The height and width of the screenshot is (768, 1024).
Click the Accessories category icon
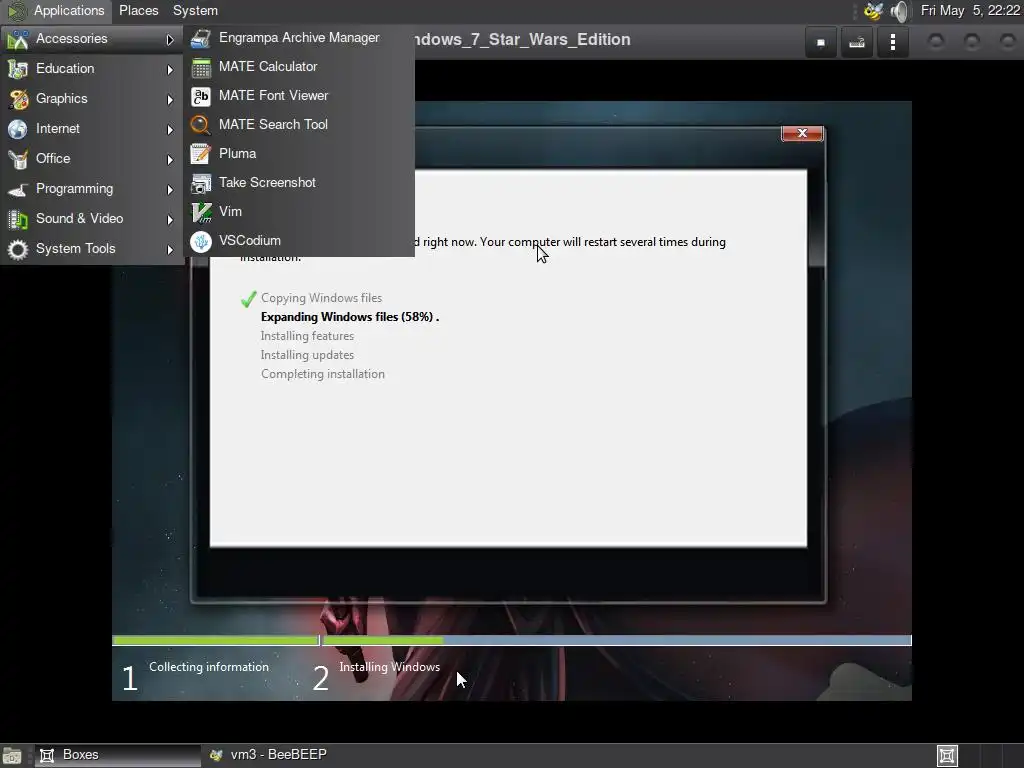tap(18, 39)
